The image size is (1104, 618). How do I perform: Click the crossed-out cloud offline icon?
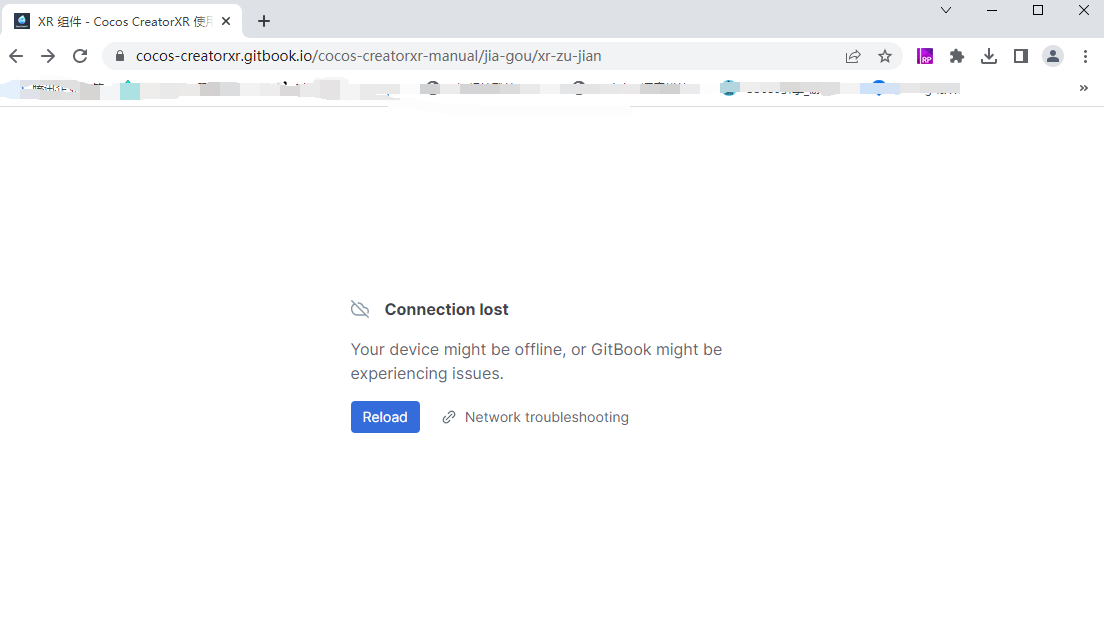pyautogui.click(x=360, y=309)
